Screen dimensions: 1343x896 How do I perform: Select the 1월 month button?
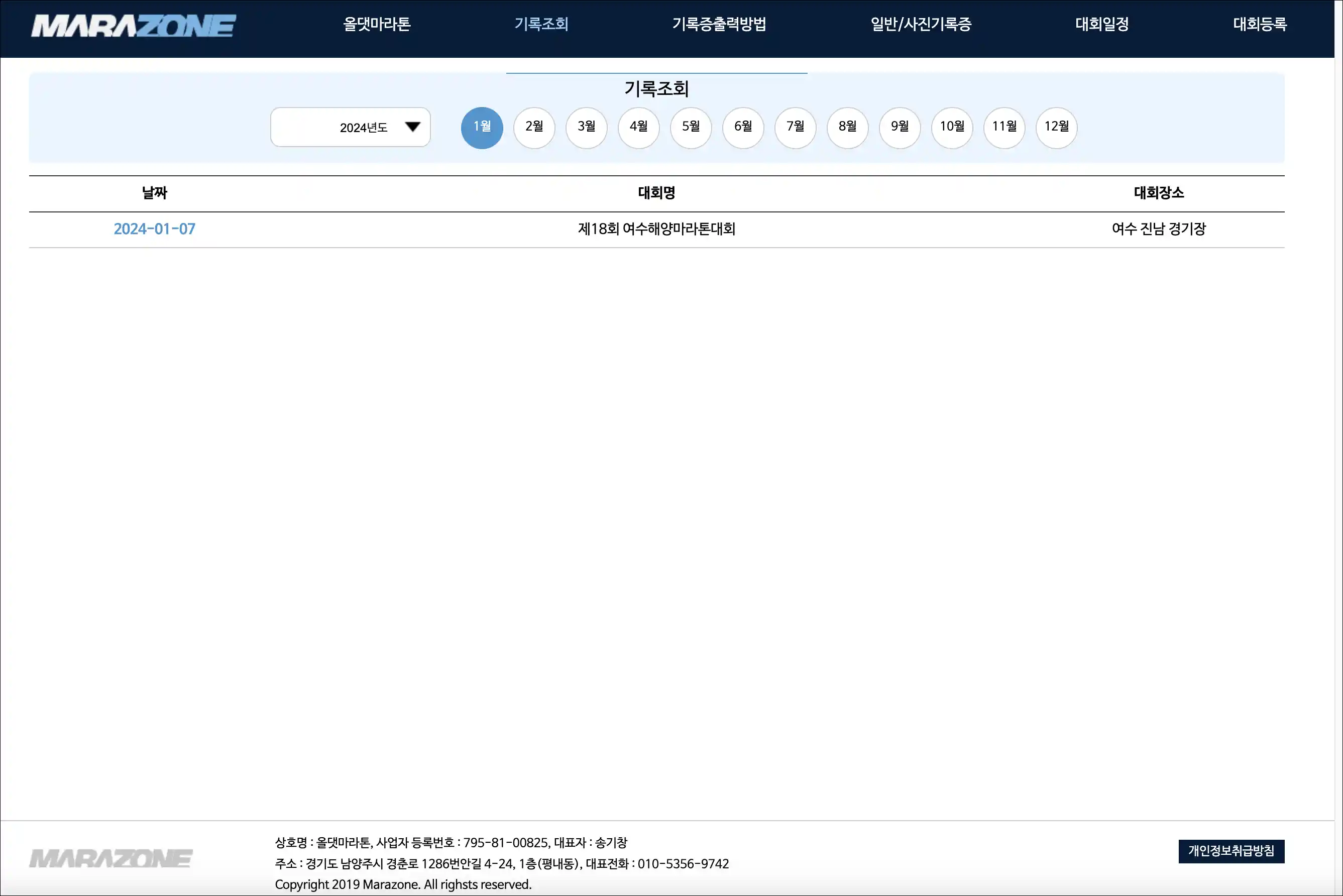pos(482,128)
